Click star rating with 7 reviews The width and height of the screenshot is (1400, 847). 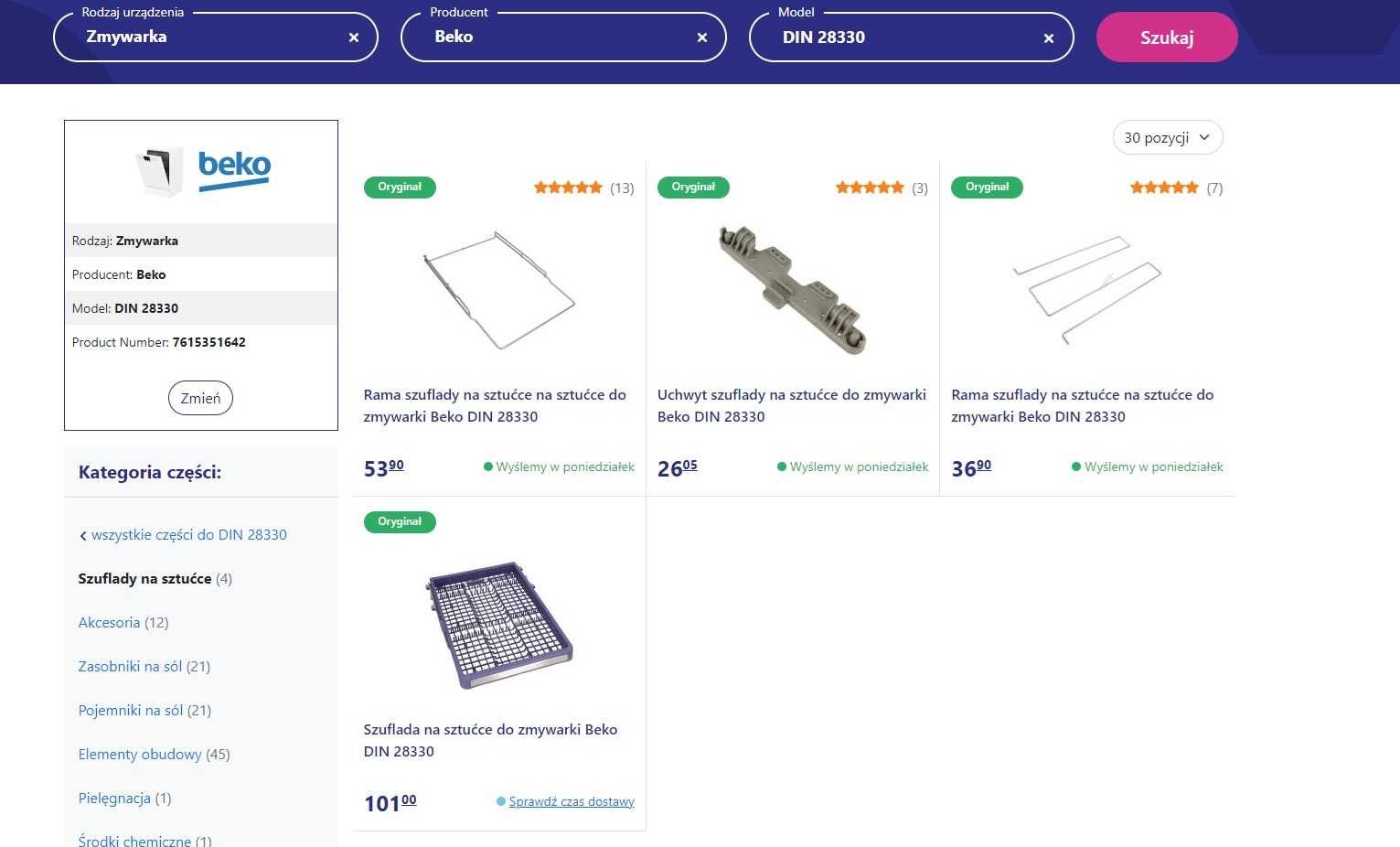1163,188
